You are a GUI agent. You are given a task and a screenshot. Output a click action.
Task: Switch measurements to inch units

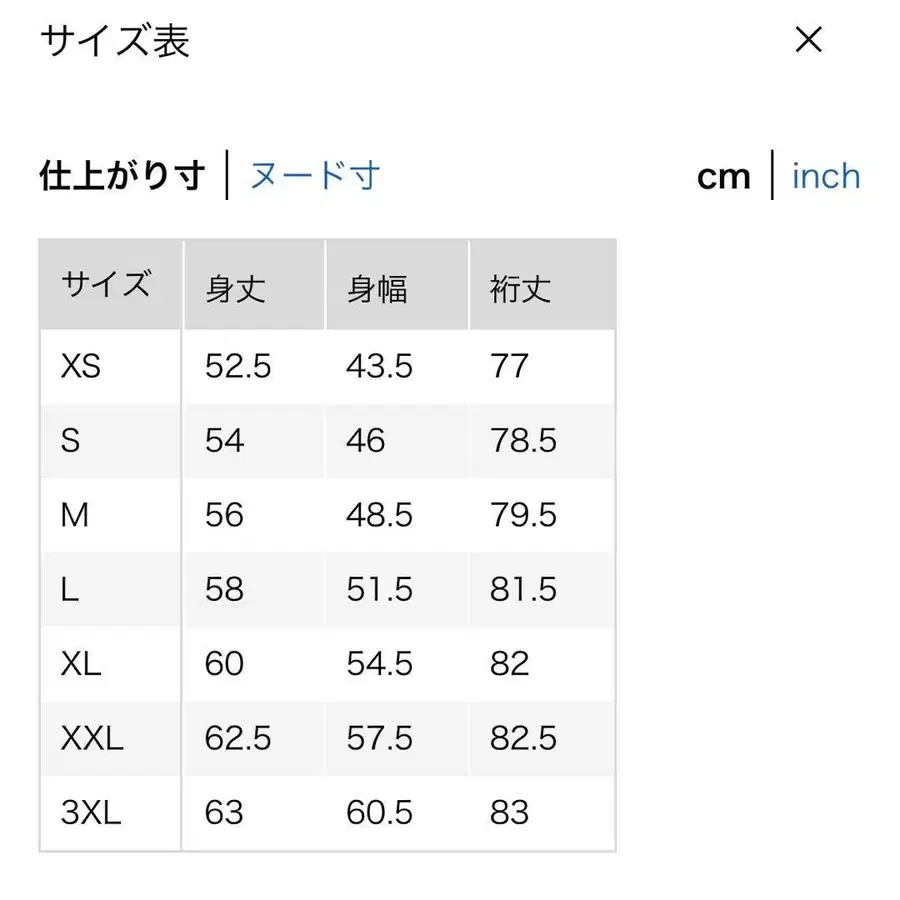[x=825, y=175]
